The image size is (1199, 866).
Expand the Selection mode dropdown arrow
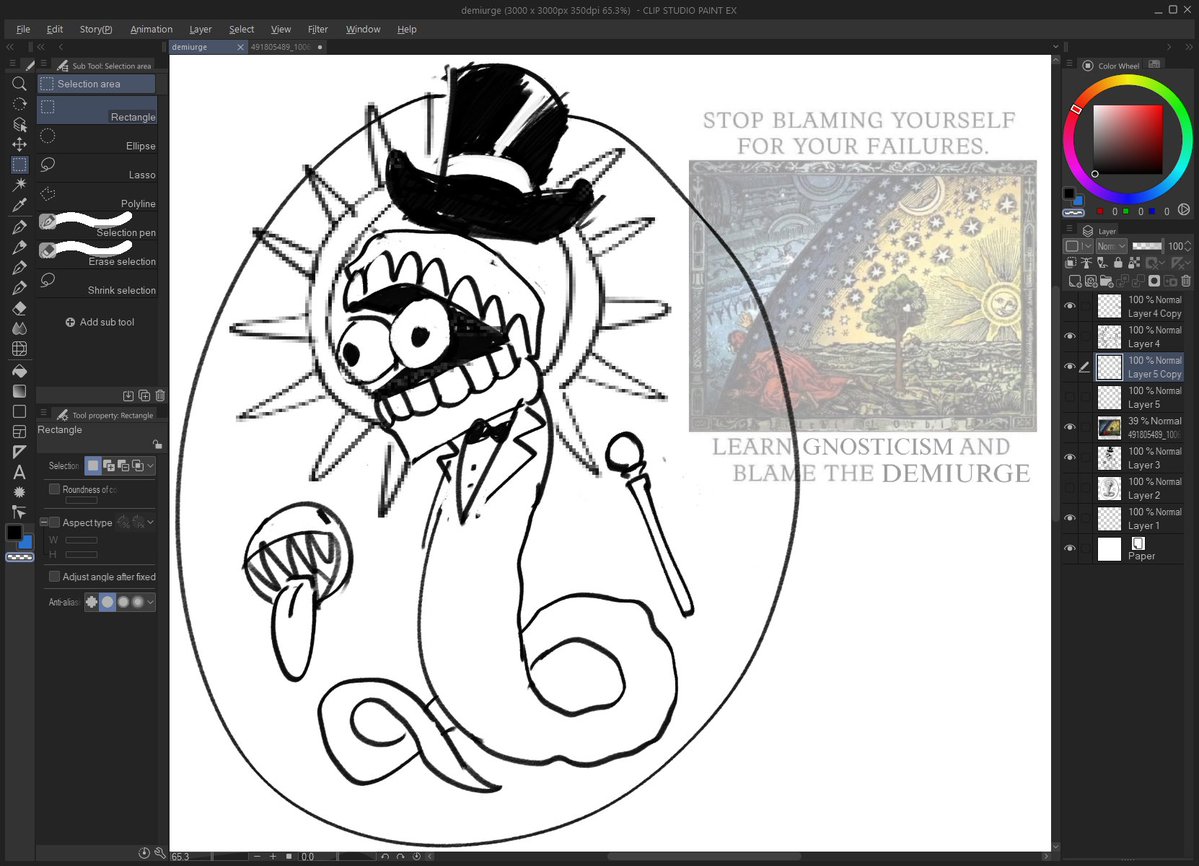151,465
